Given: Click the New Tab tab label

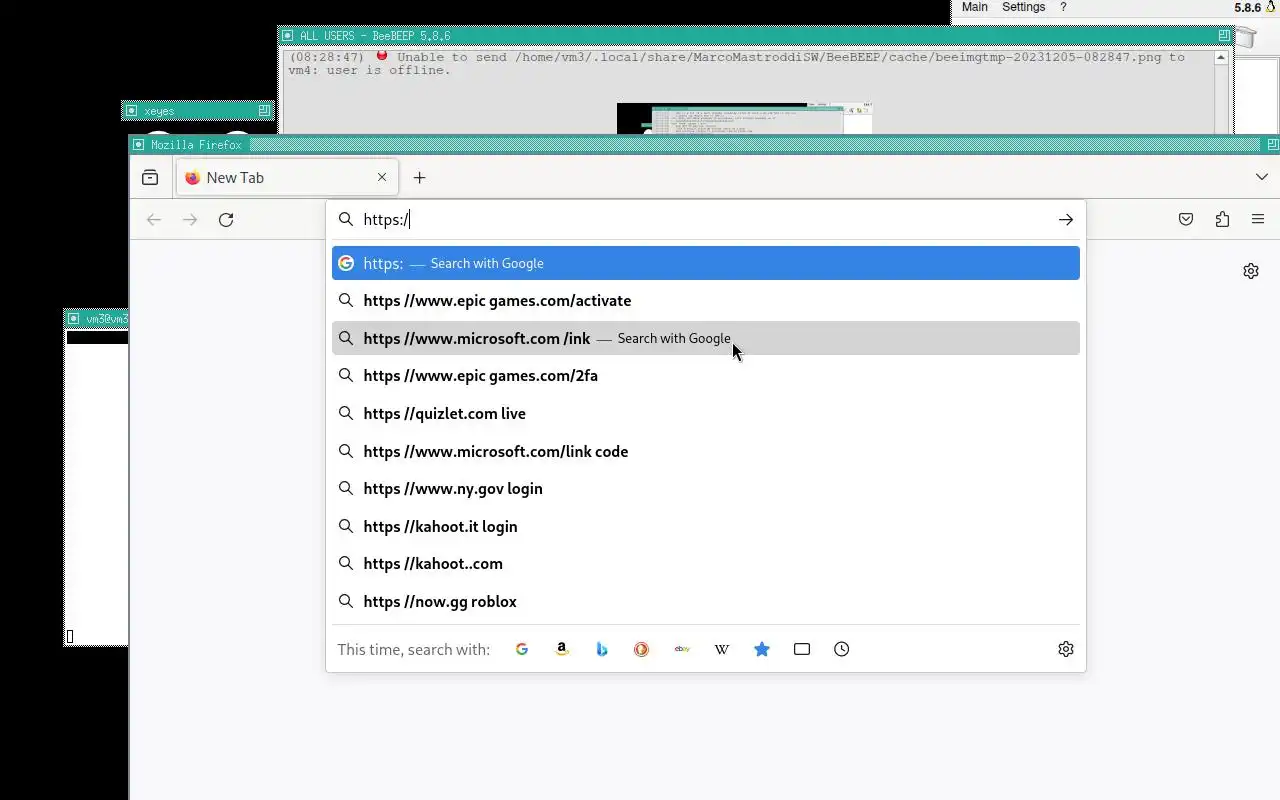Looking at the screenshot, I should click(235, 178).
